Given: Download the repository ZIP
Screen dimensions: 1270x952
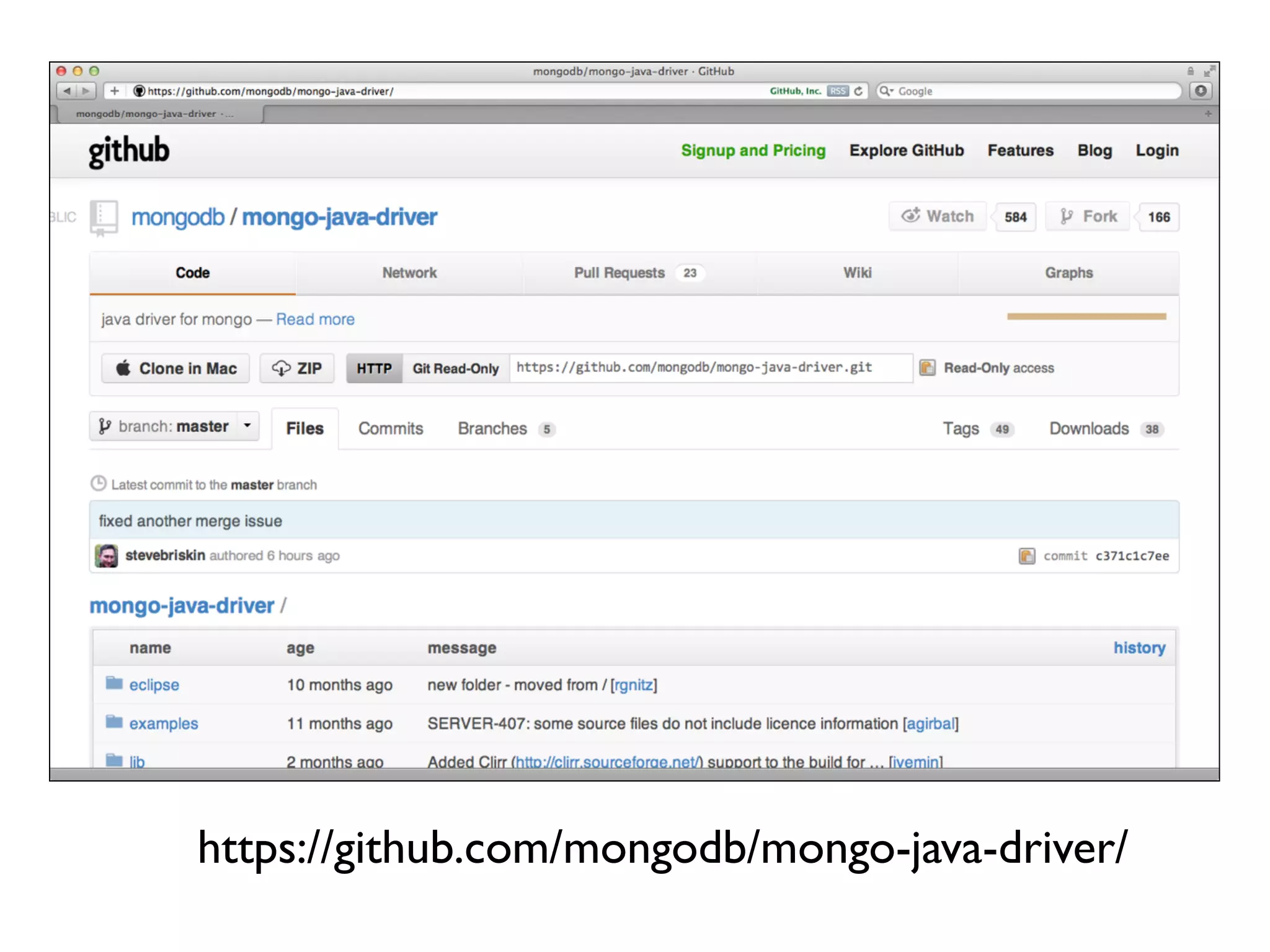Looking at the screenshot, I should [x=297, y=368].
